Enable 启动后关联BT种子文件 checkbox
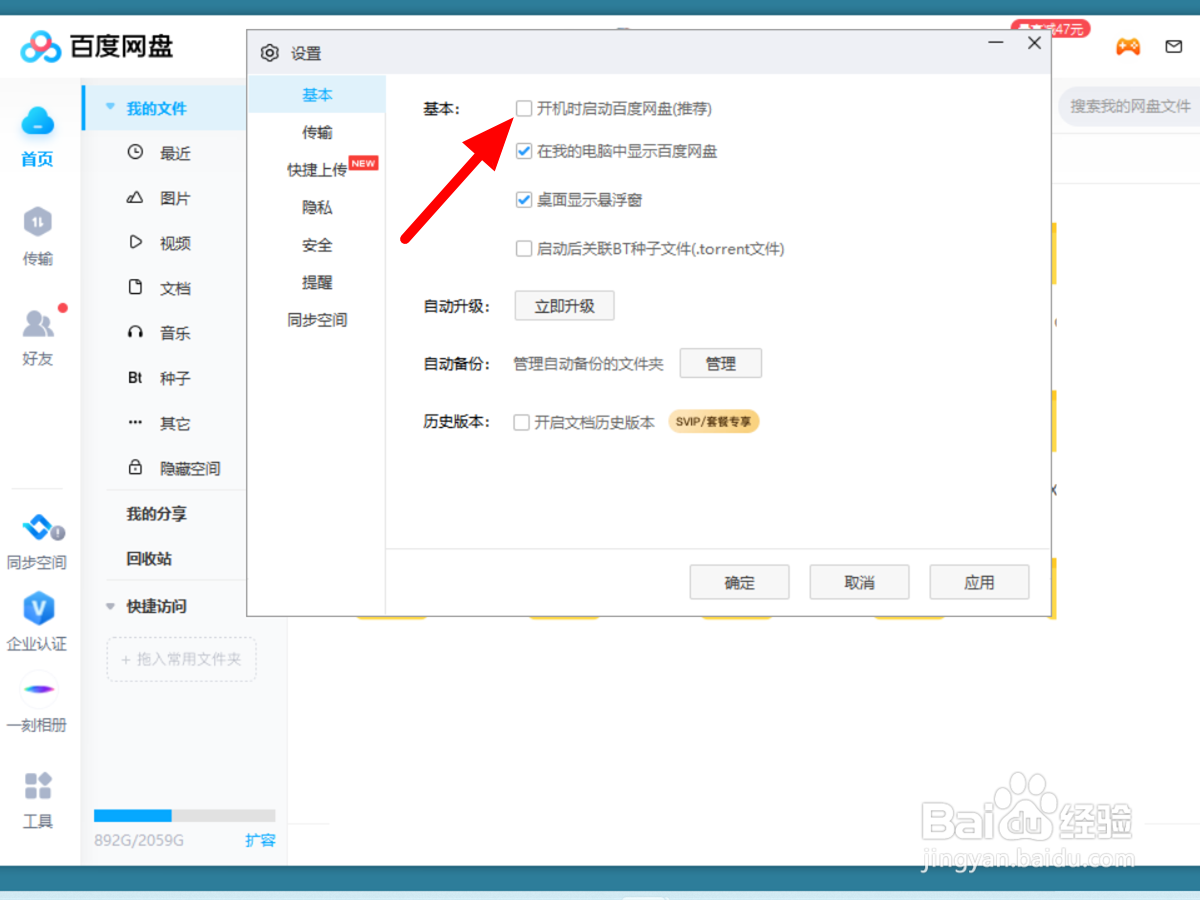 (x=524, y=248)
